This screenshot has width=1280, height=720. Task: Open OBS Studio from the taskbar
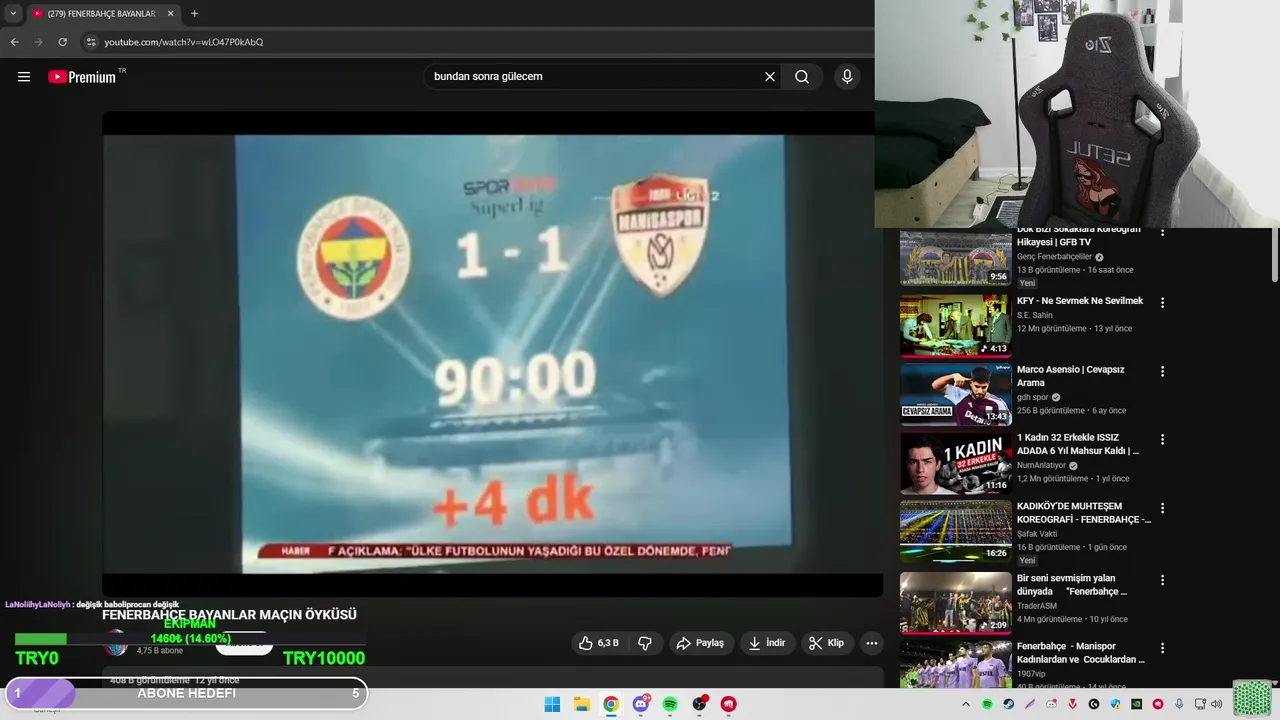coord(700,704)
